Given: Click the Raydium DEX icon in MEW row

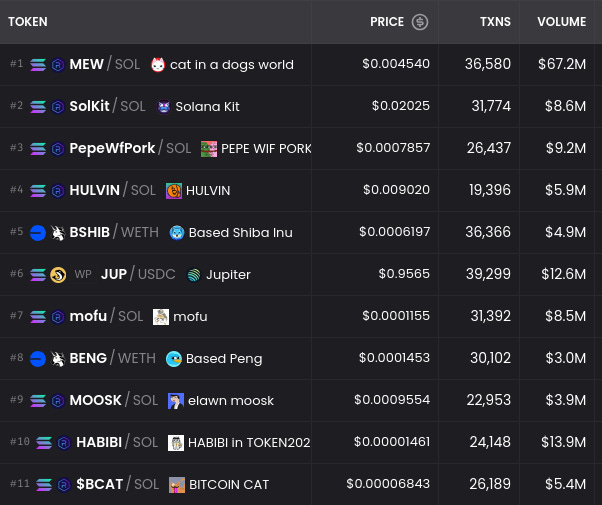Looking at the screenshot, I should (x=58, y=65).
